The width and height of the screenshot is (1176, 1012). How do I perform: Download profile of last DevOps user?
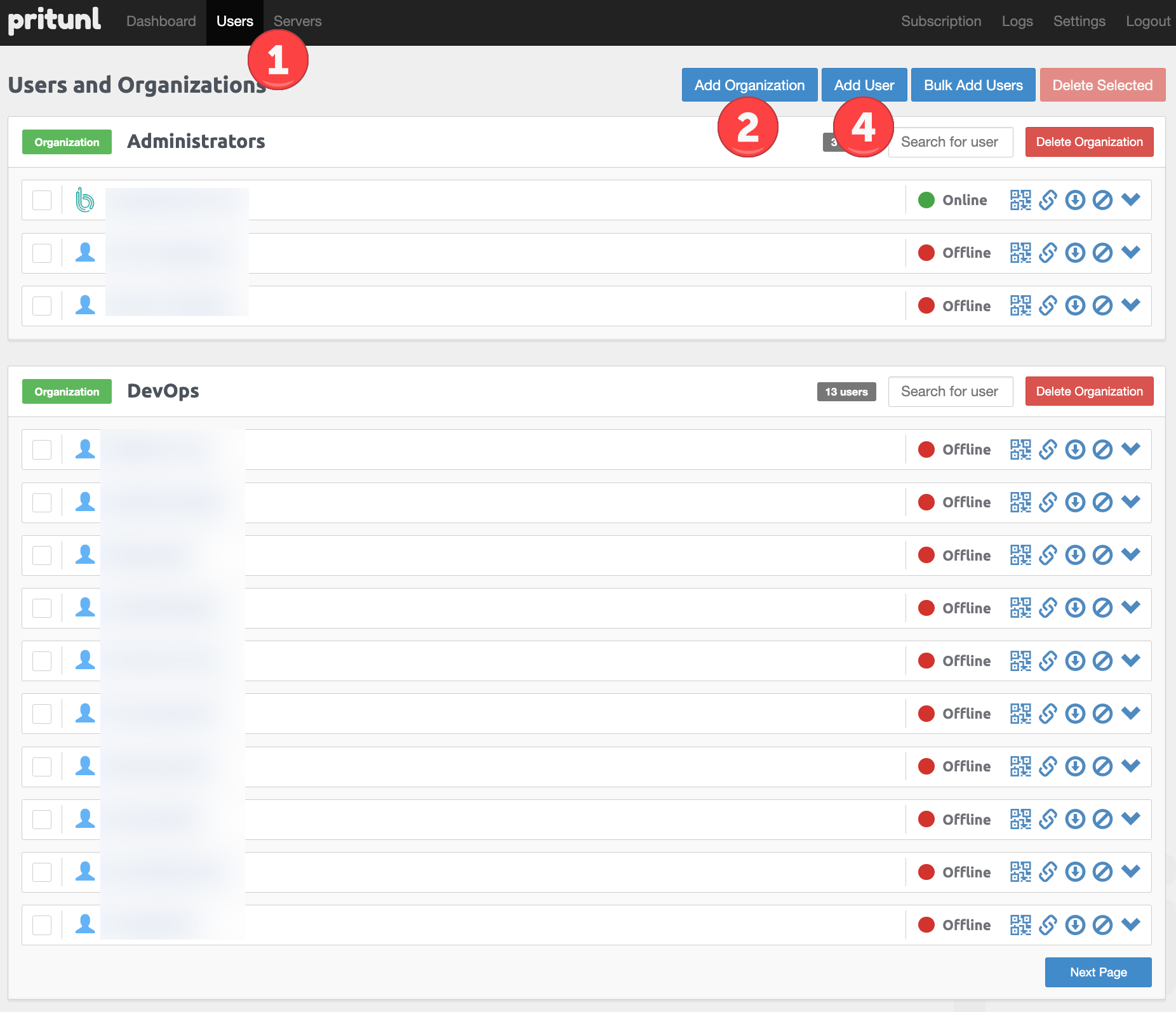1075,925
